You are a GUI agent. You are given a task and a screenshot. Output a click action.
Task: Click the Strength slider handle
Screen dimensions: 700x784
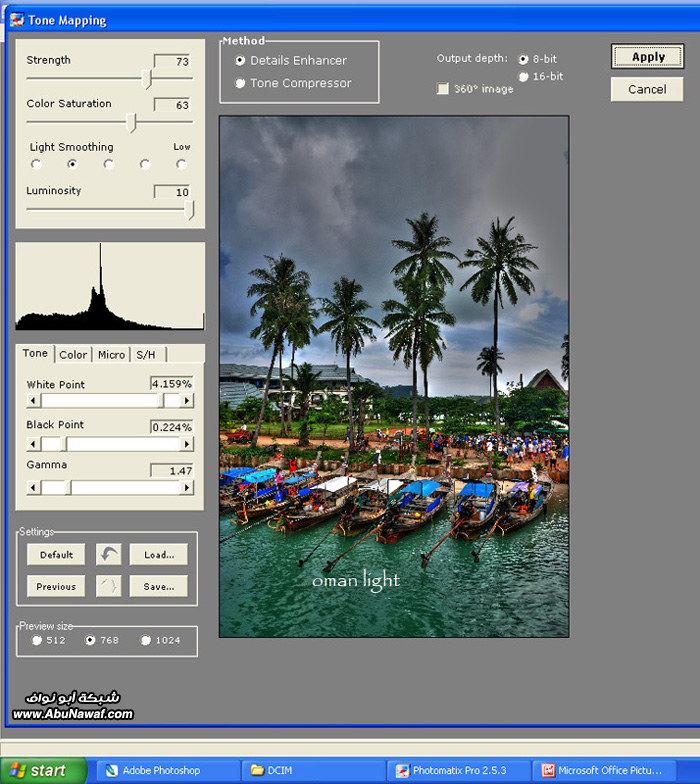pyautogui.click(x=149, y=79)
